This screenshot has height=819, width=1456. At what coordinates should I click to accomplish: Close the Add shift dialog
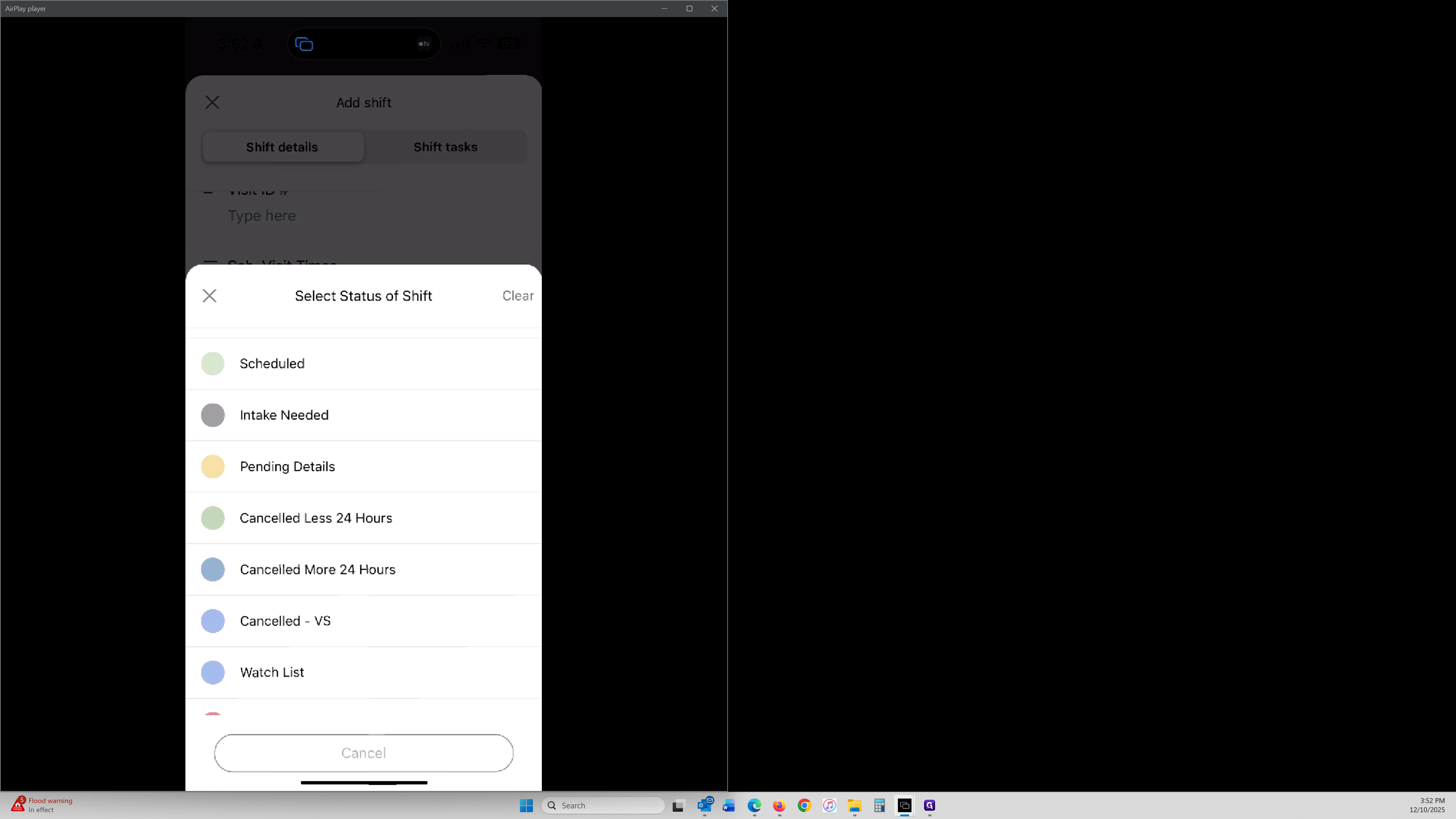(212, 102)
